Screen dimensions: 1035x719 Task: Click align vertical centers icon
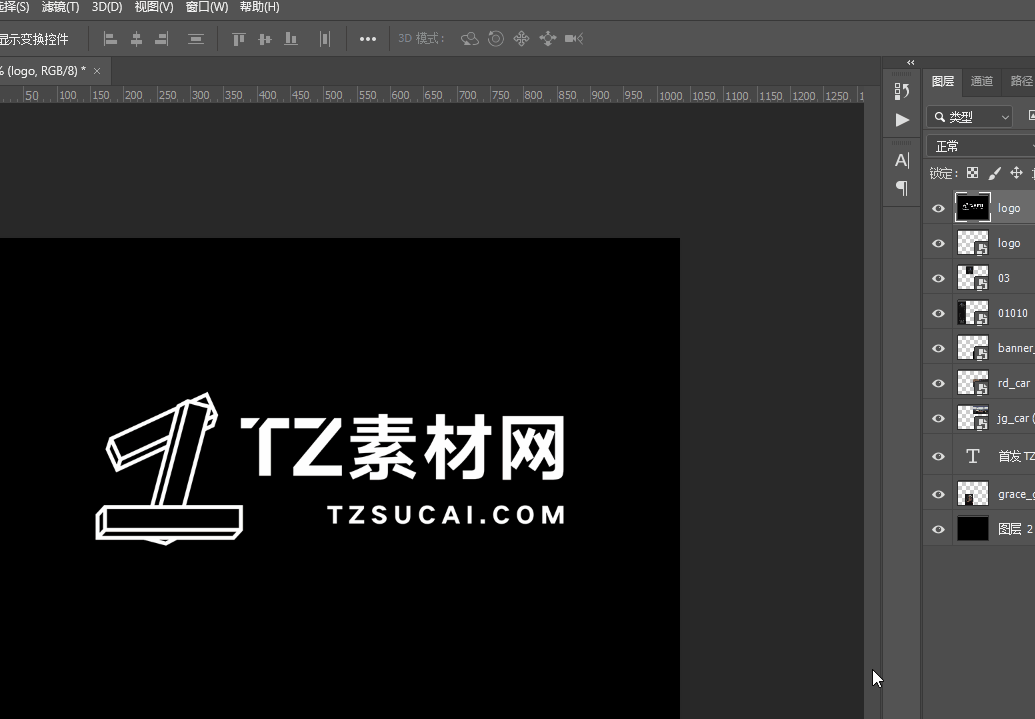(265, 39)
